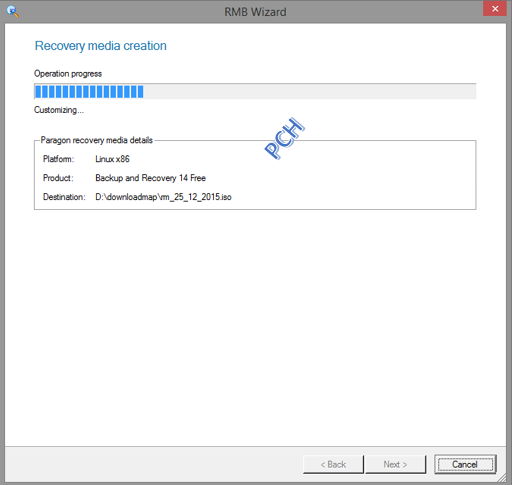The height and width of the screenshot is (485, 512).
Task: Cancel the recovery media creation
Action: (465, 464)
